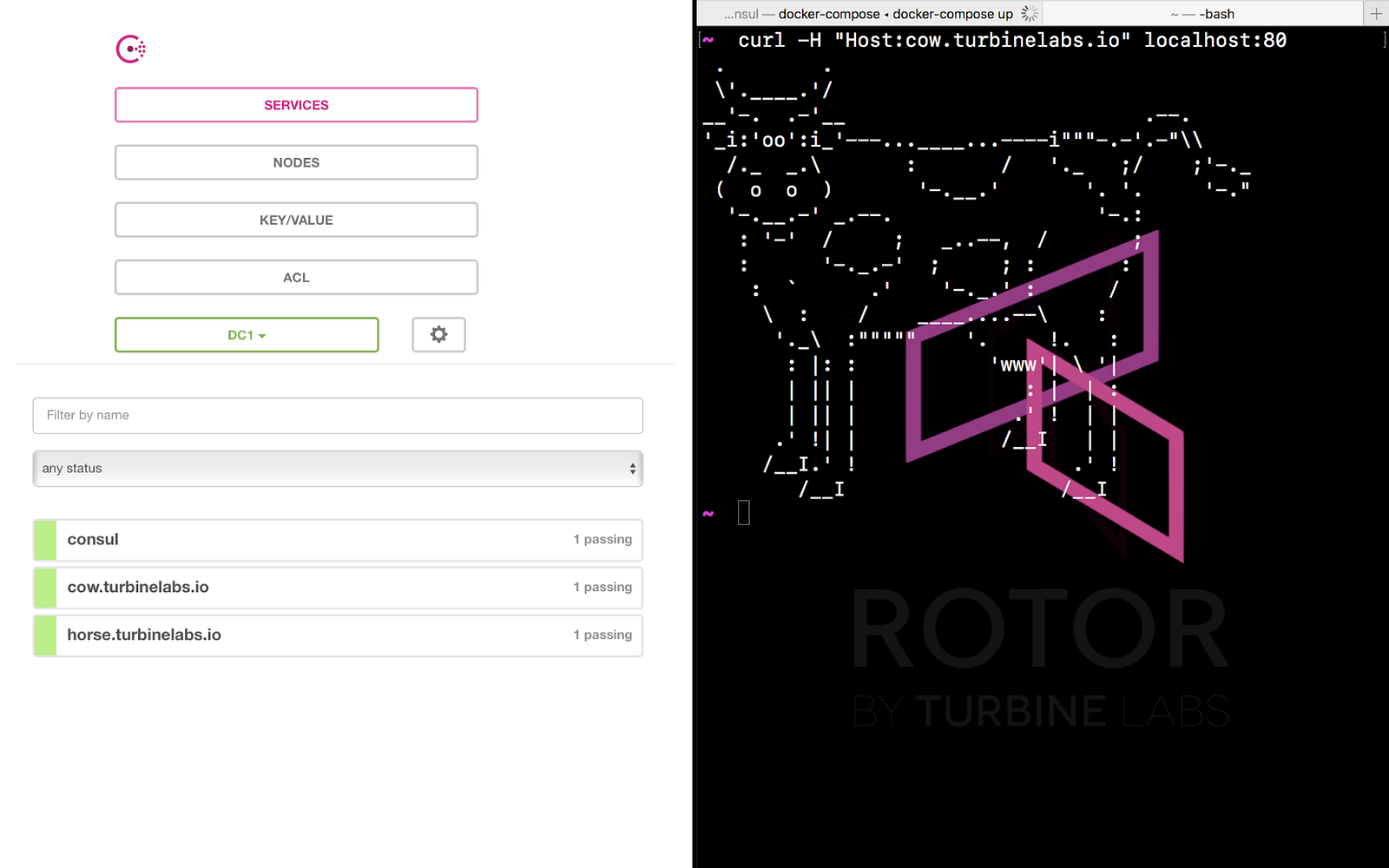Click the curl command line in terminal
This screenshot has height=868, width=1389.
click(x=1012, y=40)
